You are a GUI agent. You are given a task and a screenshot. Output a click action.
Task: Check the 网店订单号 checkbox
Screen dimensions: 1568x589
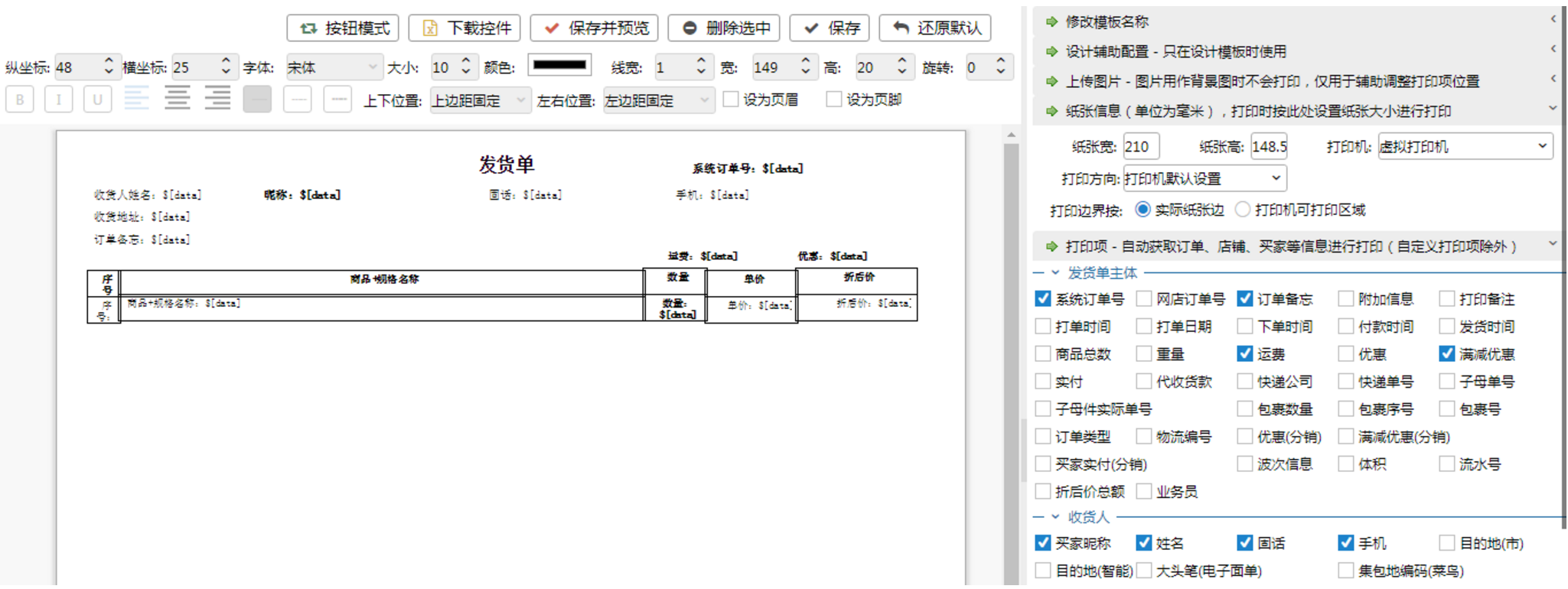(1144, 299)
